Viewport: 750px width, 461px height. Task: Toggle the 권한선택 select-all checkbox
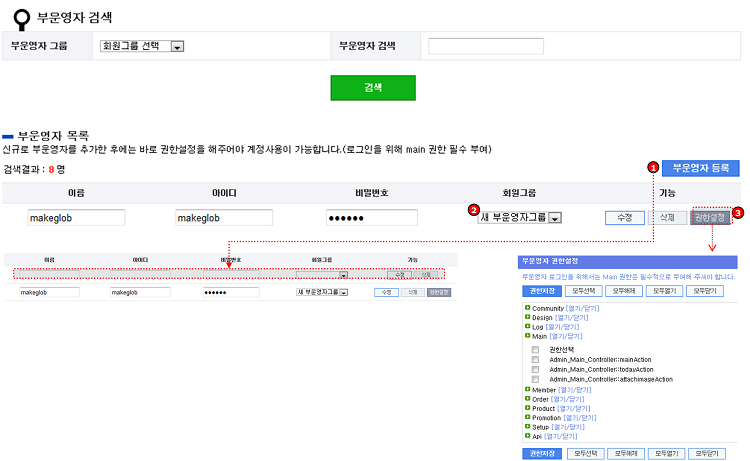tap(536, 349)
